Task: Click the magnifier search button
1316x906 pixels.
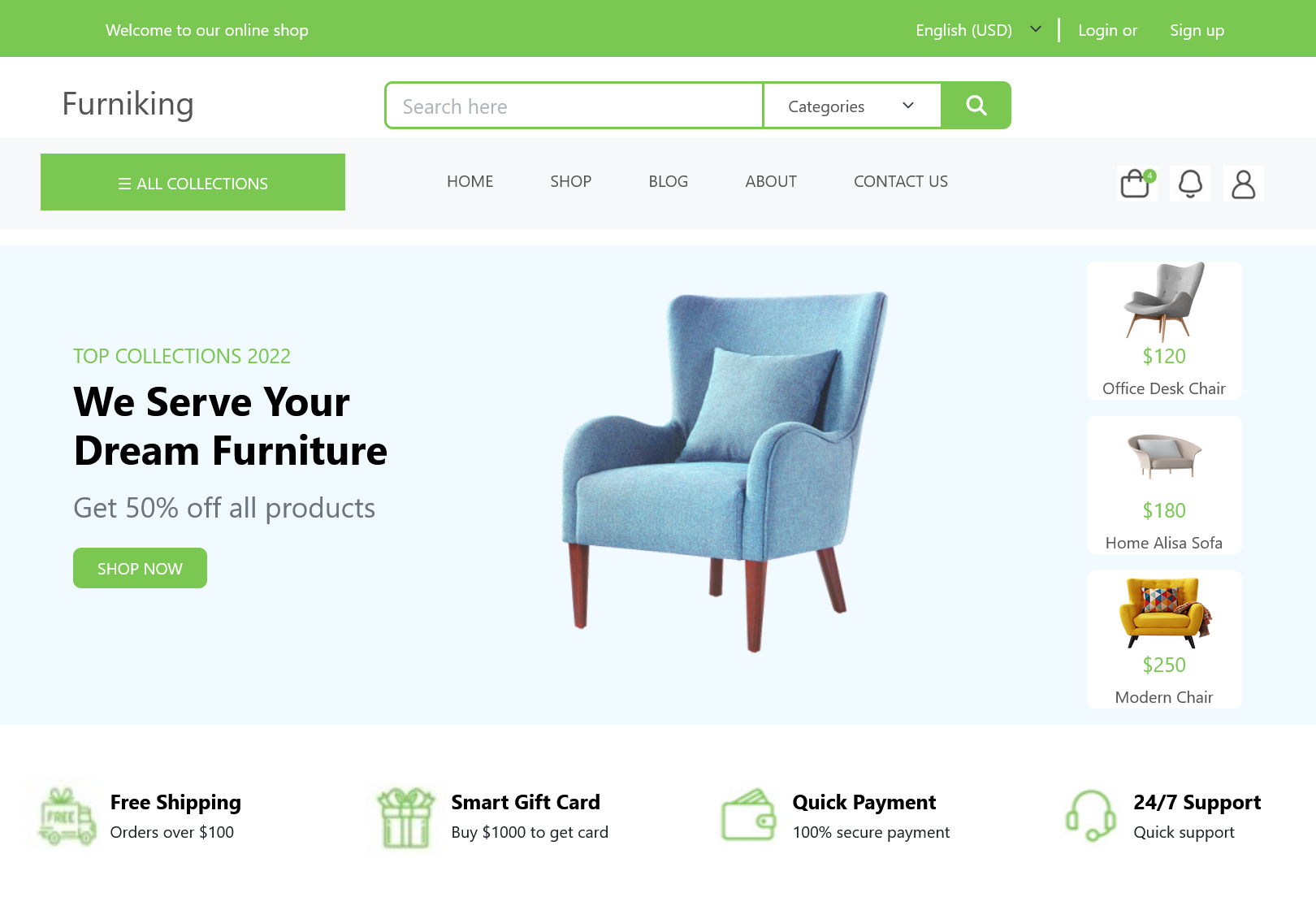Action: pos(976,105)
